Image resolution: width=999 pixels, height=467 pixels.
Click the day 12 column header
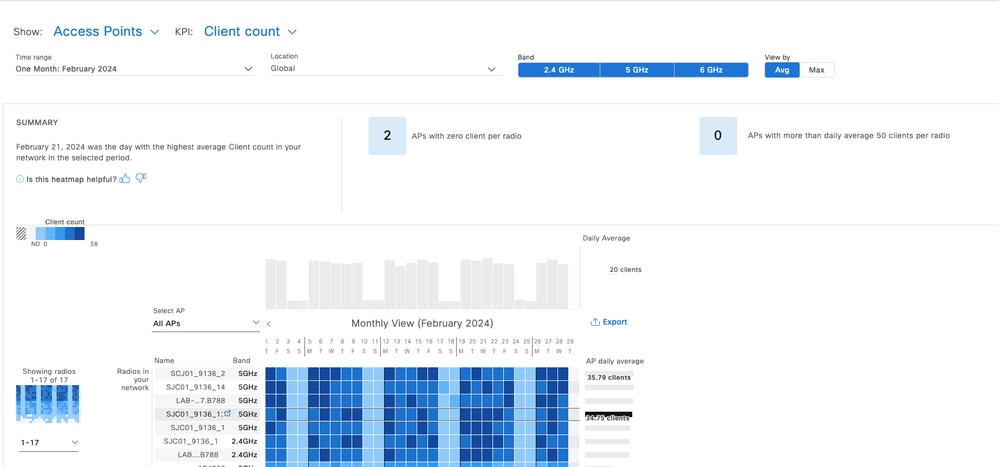point(385,346)
